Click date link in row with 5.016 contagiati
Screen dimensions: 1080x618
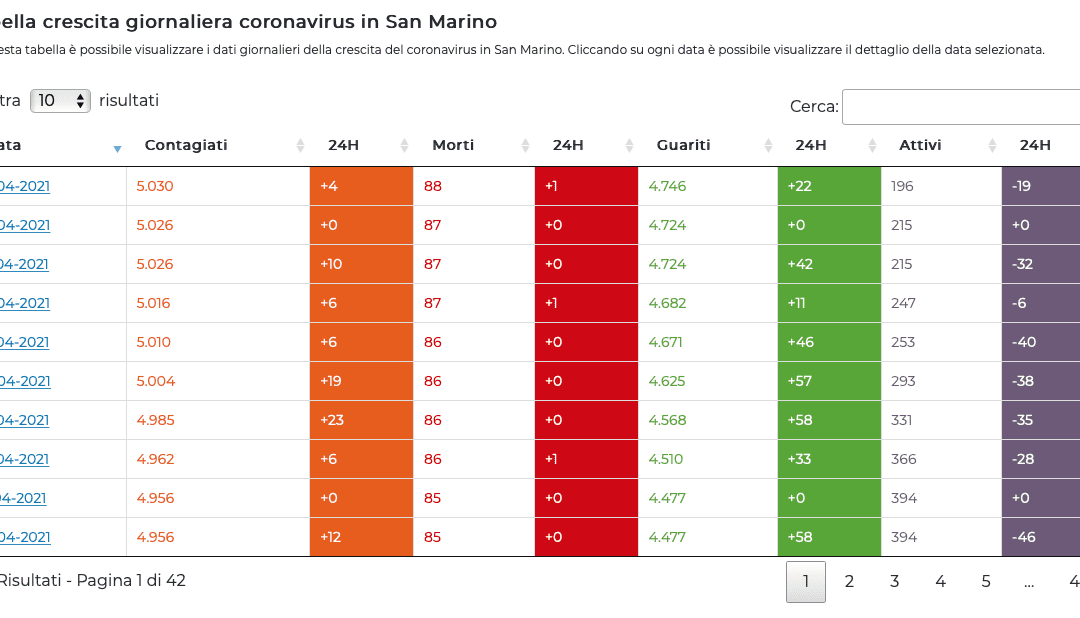25,303
